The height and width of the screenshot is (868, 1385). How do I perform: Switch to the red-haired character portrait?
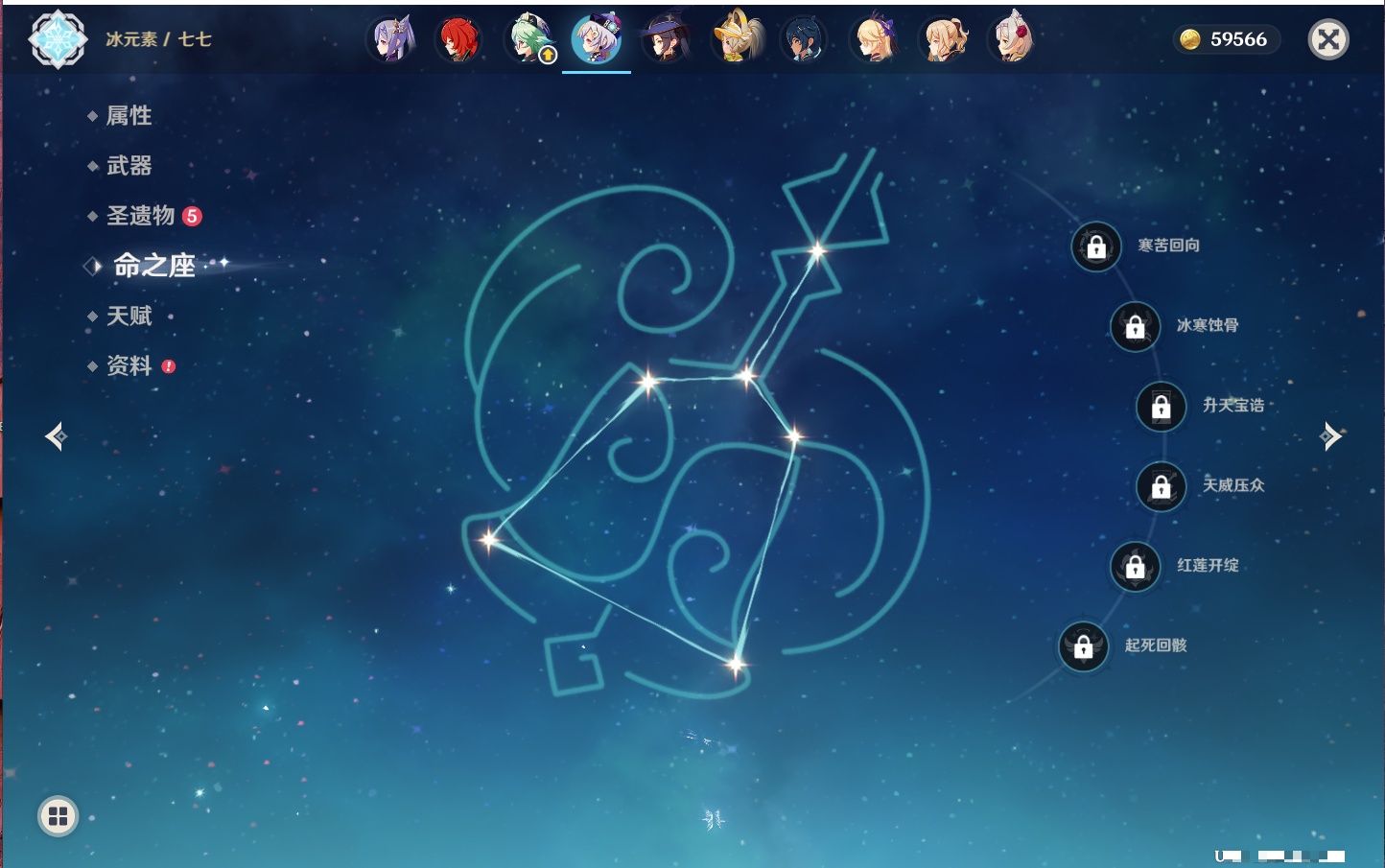coord(458,39)
